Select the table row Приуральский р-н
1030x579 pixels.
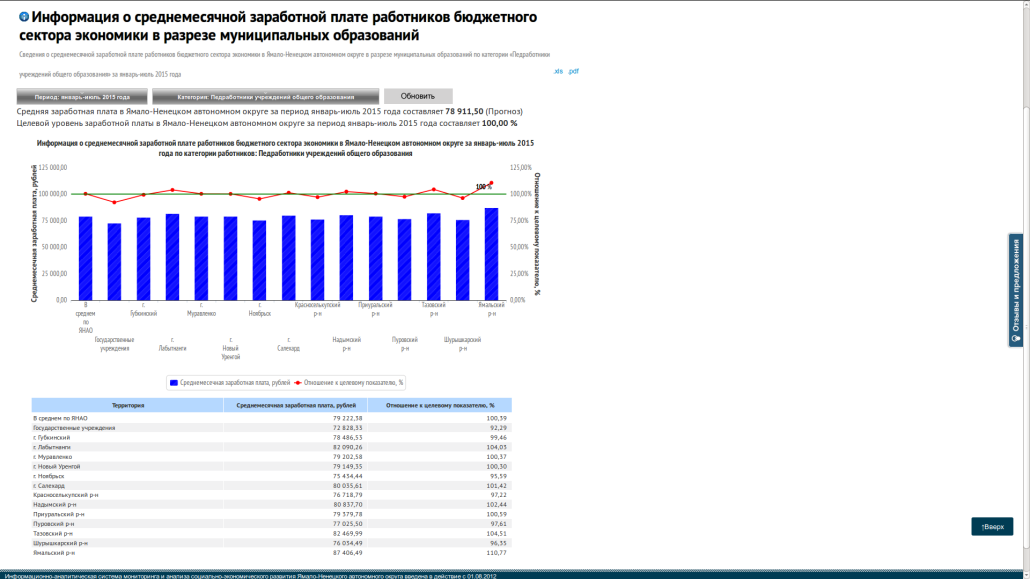[271, 515]
